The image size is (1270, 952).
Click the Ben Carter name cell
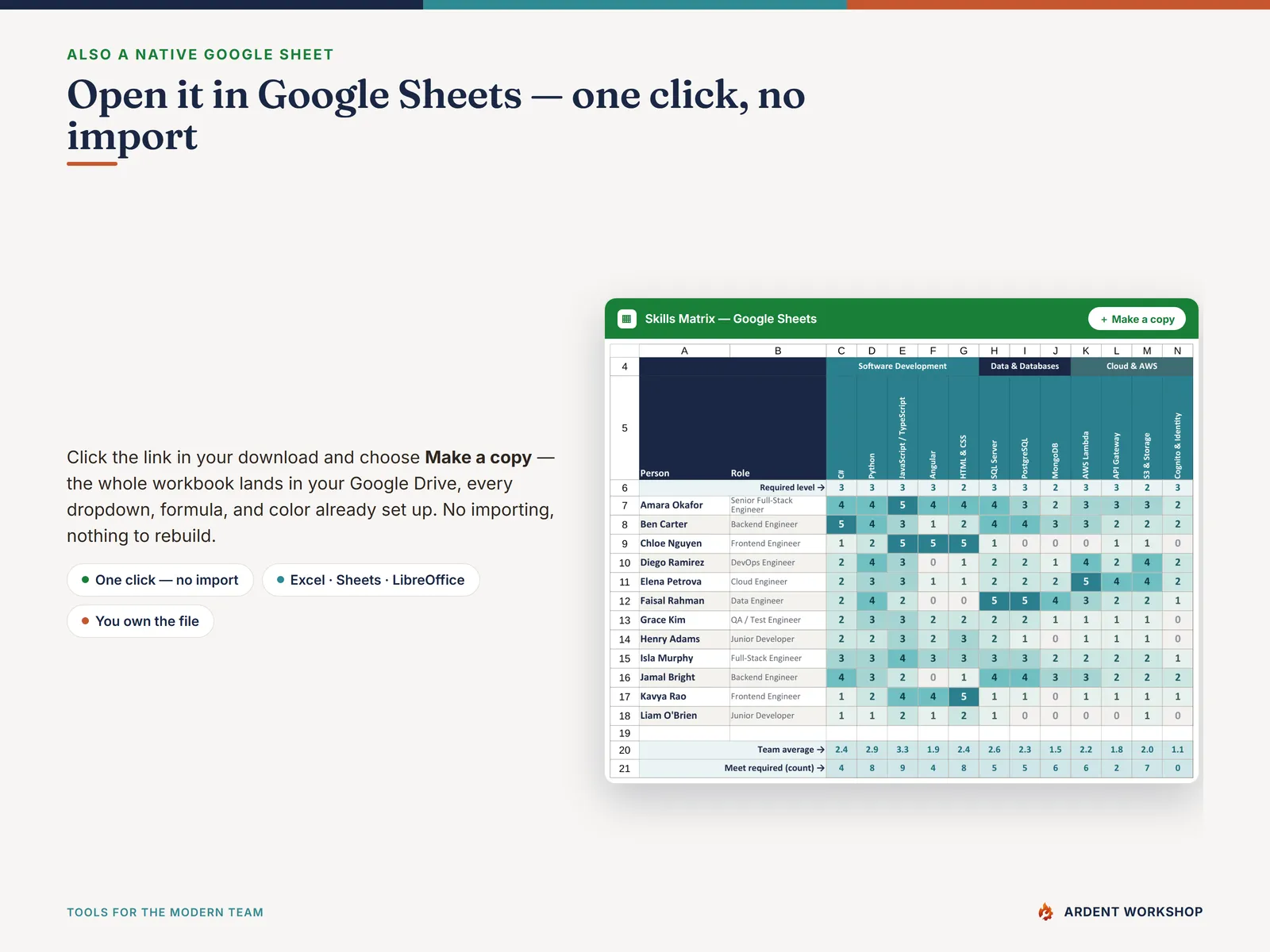[684, 524]
